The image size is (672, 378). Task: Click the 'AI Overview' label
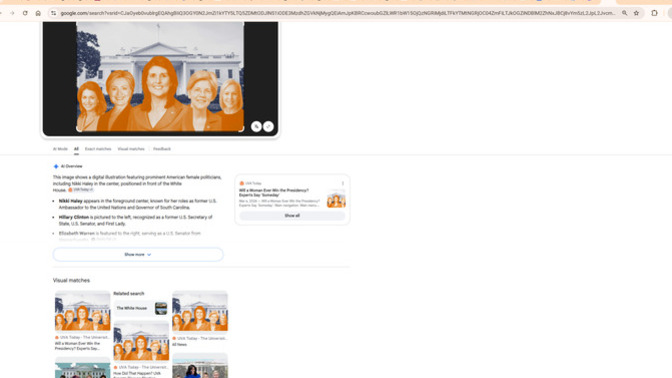click(72, 166)
